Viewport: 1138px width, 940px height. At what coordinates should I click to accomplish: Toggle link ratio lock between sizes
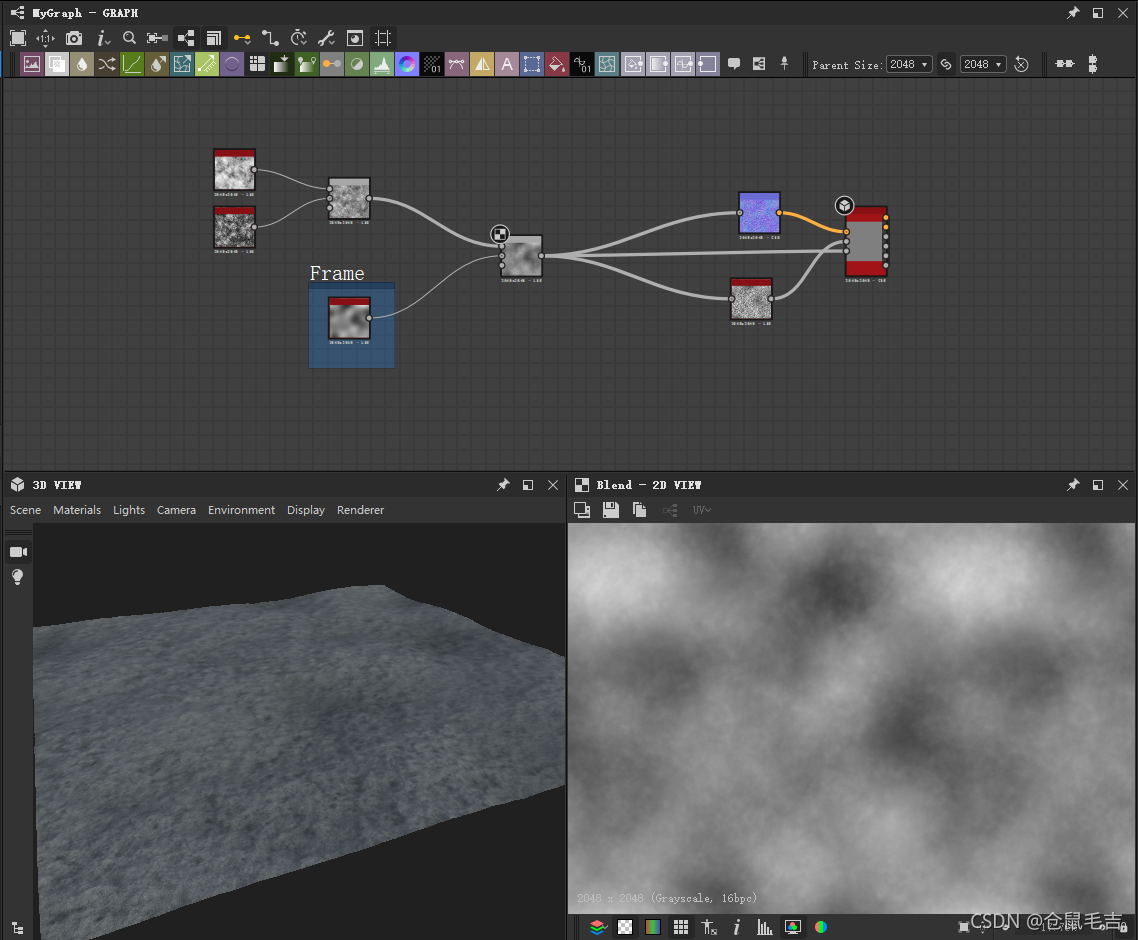[x=946, y=64]
